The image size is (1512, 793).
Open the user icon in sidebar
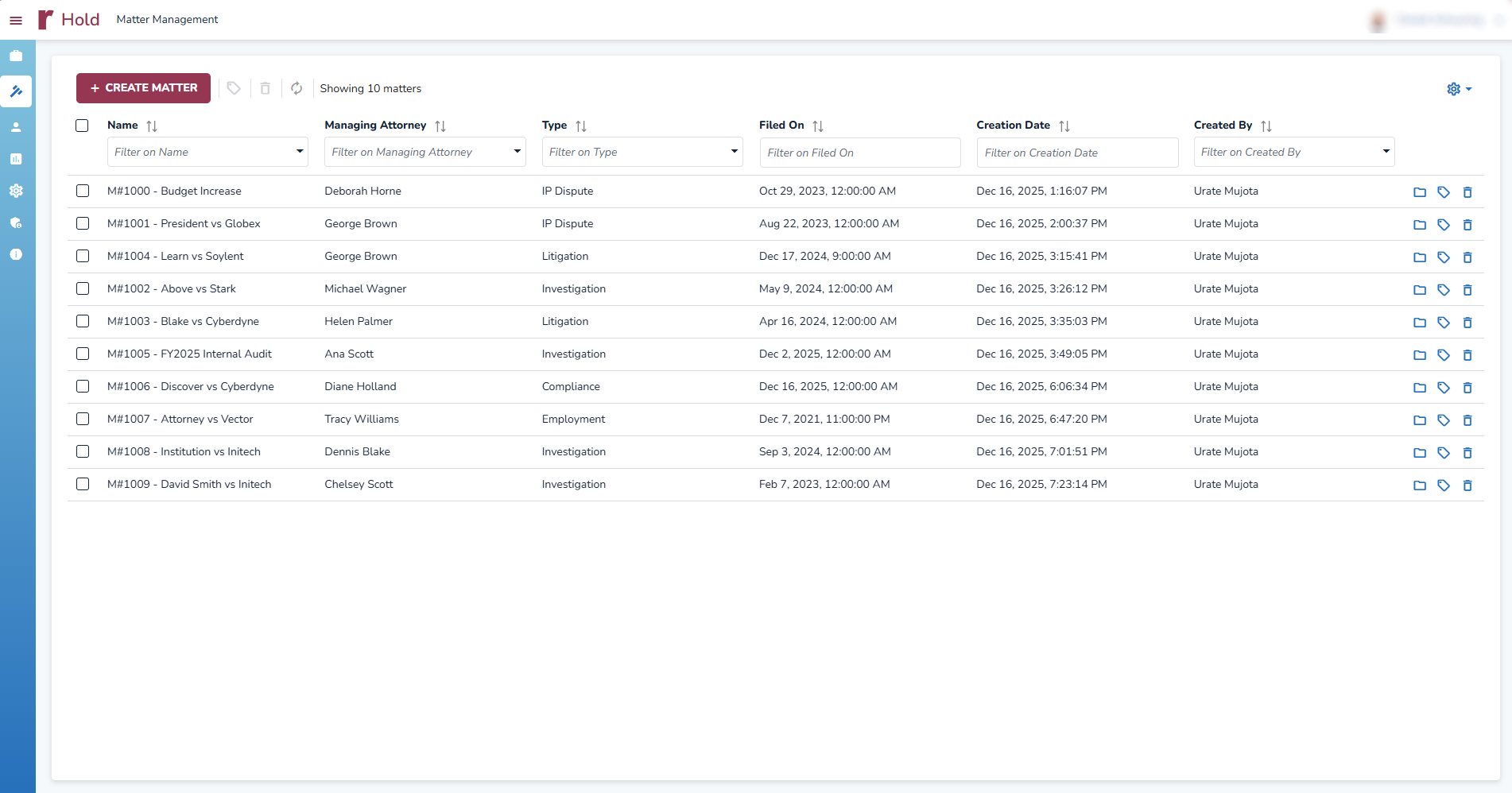tap(16, 127)
